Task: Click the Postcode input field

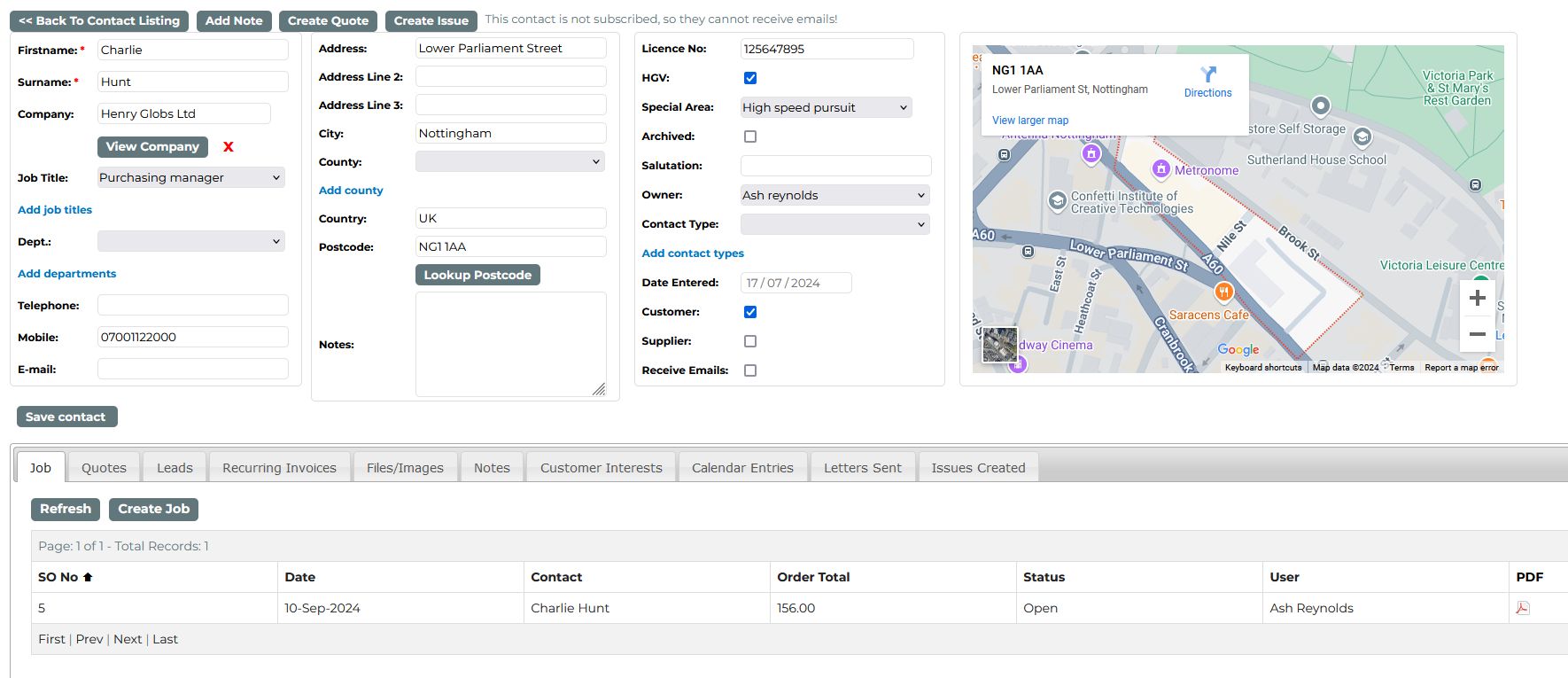Action: click(511, 246)
